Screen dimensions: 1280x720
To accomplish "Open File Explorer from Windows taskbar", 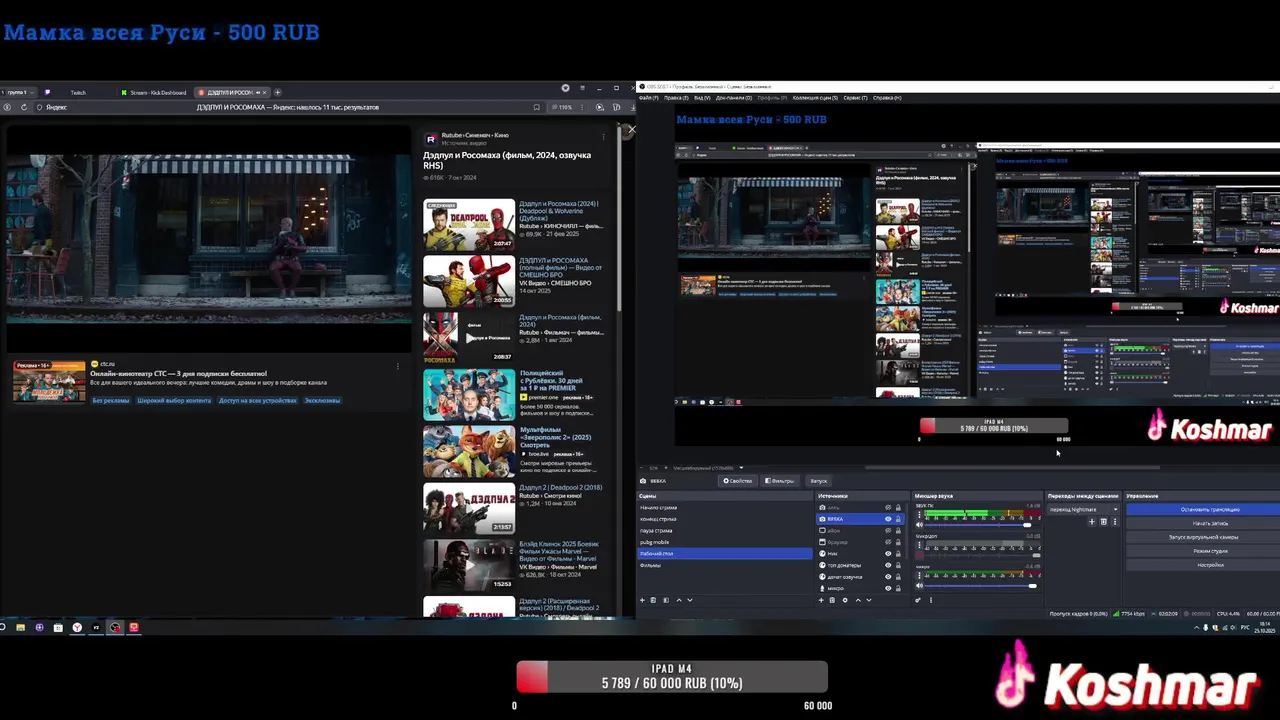I will coord(20,627).
